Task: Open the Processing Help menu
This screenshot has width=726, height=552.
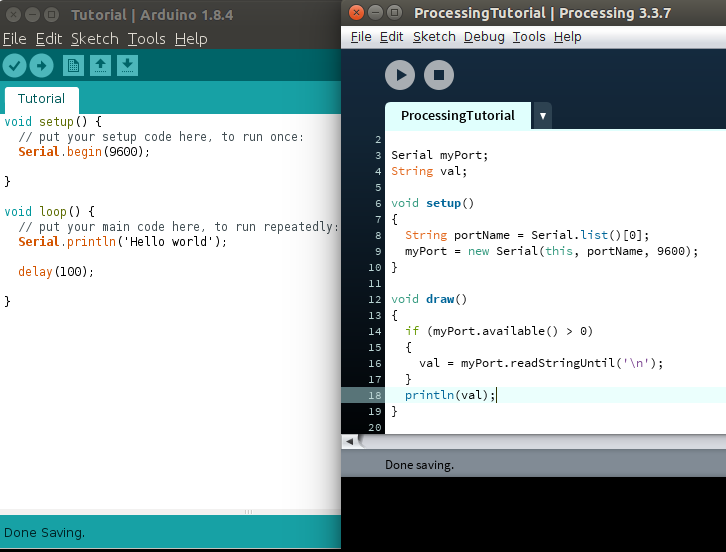Action: (568, 37)
